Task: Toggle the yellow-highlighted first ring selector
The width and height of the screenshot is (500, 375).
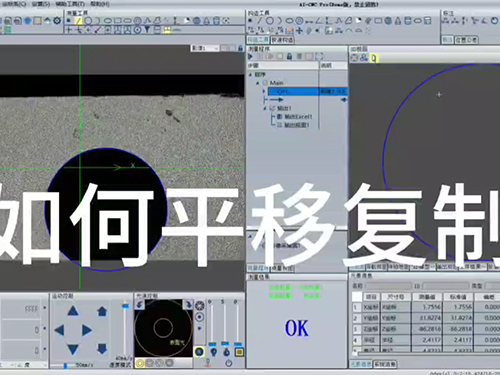Action: click(x=140, y=363)
